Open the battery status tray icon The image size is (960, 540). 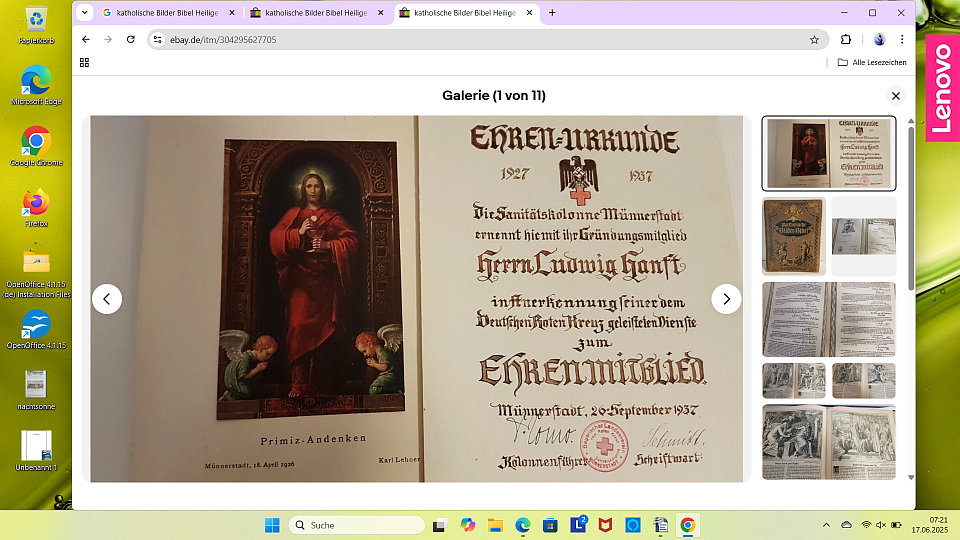point(896,525)
